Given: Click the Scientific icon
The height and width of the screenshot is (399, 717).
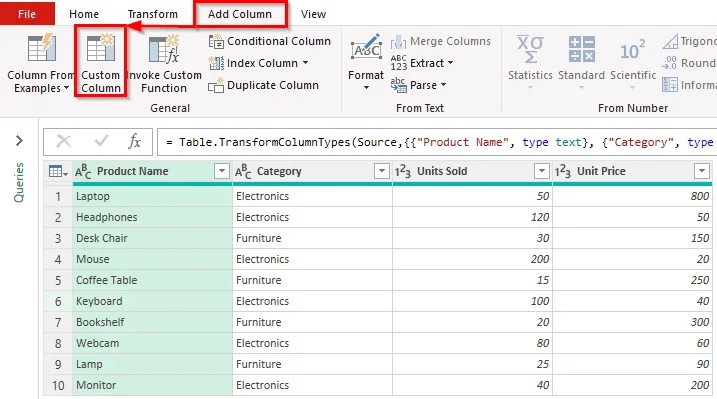Looking at the screenshot, I should tap(633, 50).
